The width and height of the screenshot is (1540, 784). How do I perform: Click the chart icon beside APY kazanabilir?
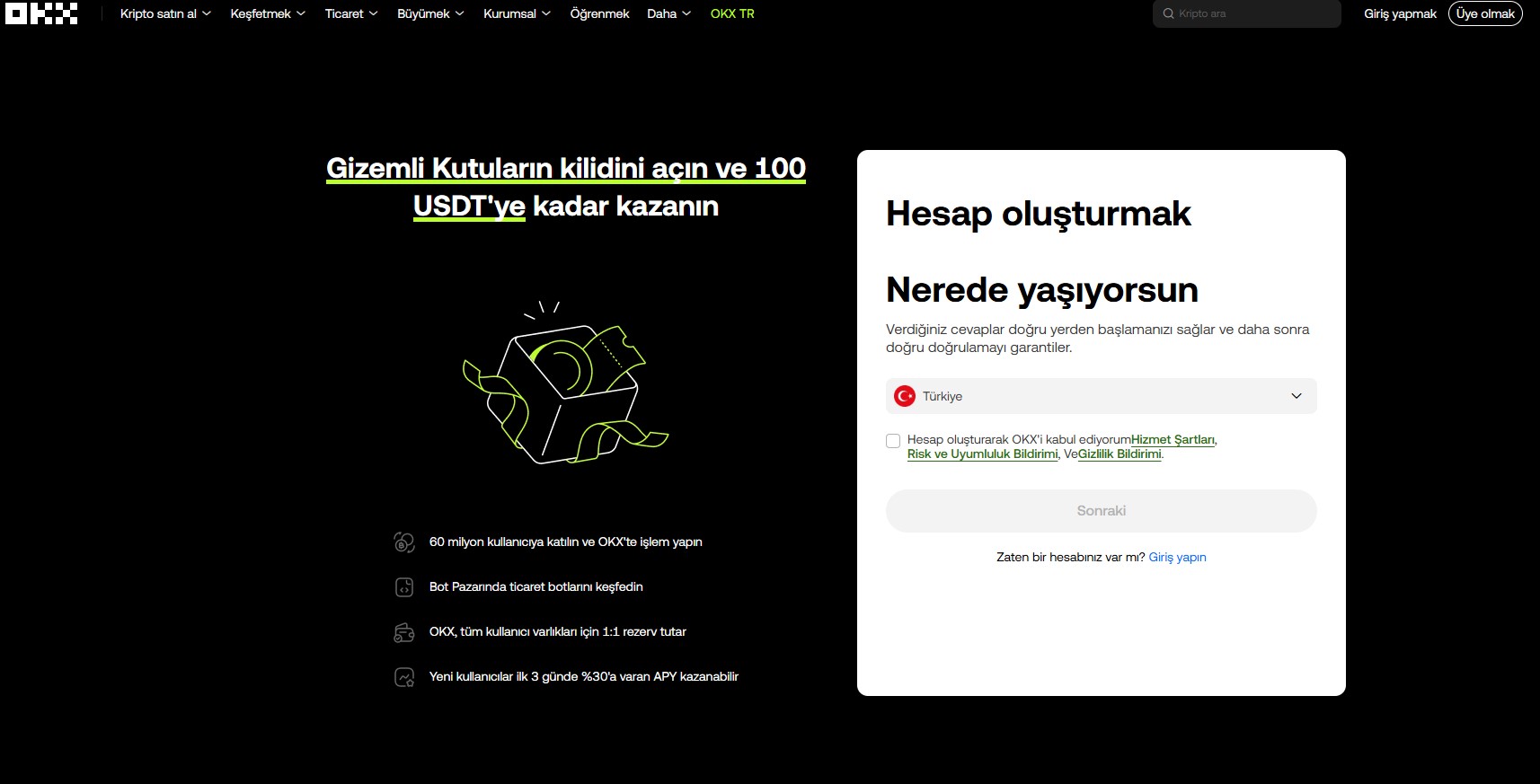coord(404,677)
